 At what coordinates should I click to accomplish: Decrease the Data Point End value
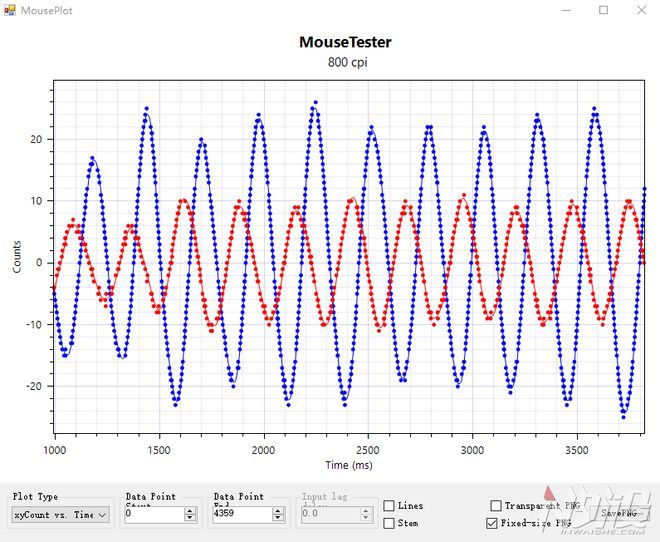pyautogui.click(x=278, y=518)
